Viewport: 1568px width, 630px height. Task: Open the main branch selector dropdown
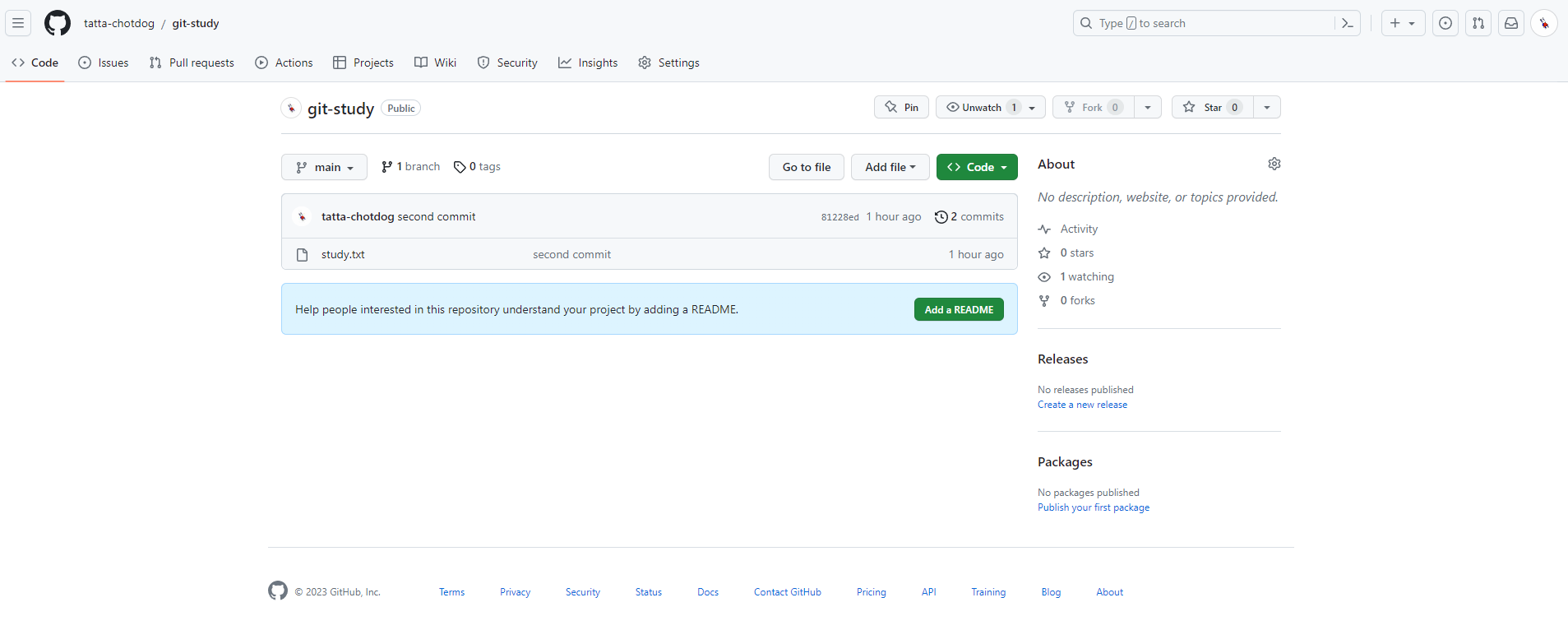(324, 167)
